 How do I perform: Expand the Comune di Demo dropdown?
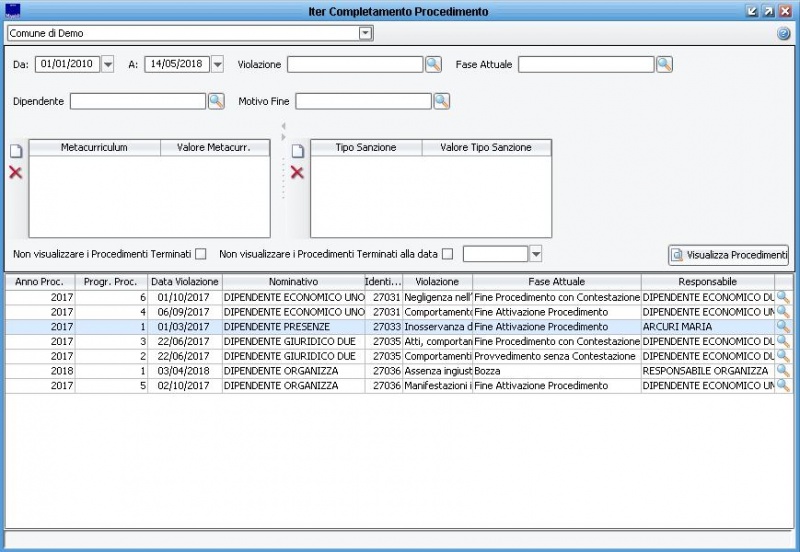point(365,33)
